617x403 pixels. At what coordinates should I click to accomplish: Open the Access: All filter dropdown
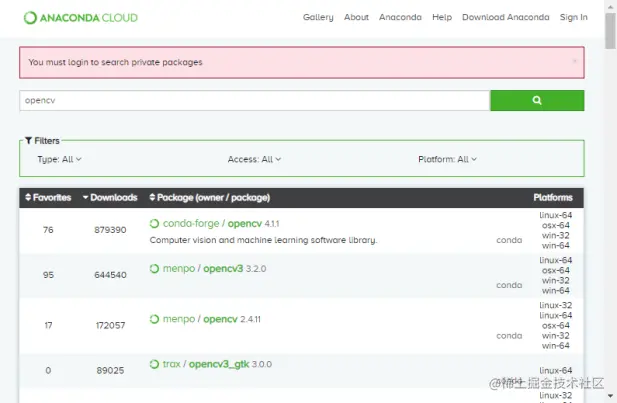[254, 159]
